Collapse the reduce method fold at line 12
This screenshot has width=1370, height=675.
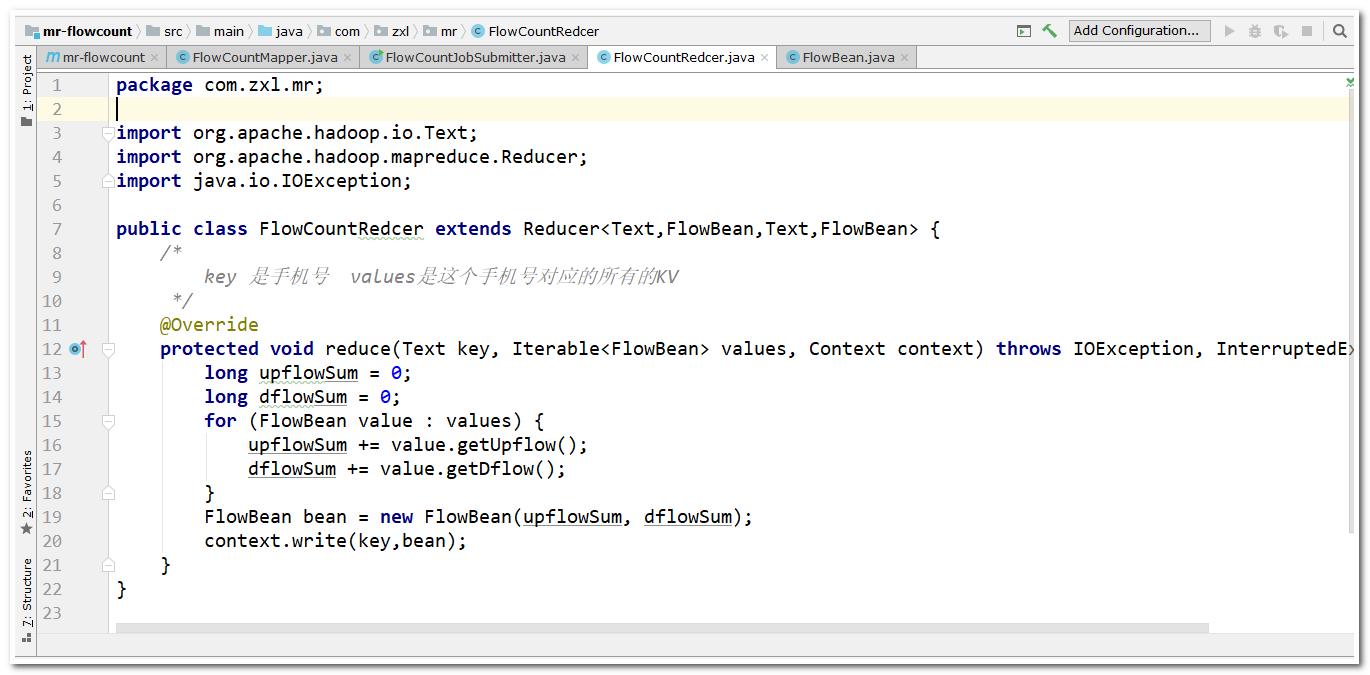108,349
